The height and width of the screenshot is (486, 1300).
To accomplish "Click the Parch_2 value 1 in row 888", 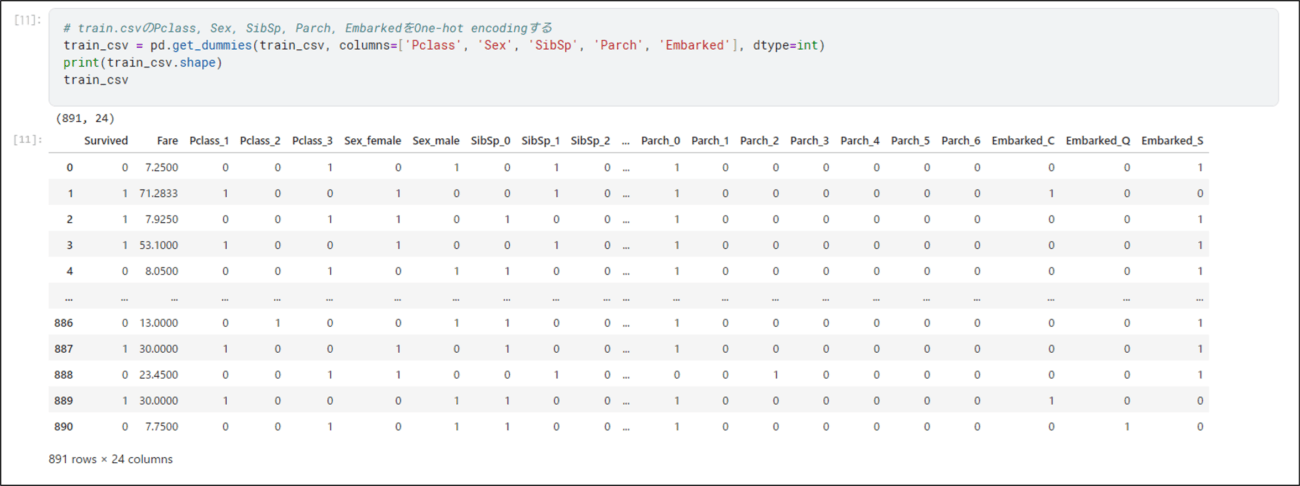I will tap(776, 375).
